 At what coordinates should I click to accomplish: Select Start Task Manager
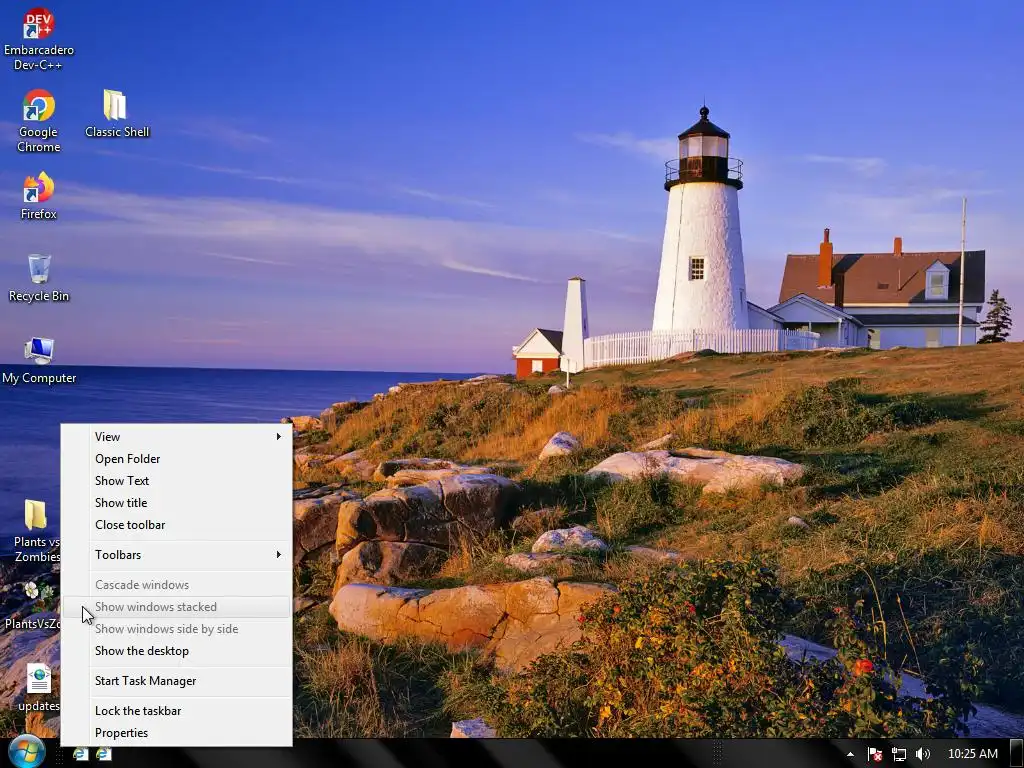point(177,681)
